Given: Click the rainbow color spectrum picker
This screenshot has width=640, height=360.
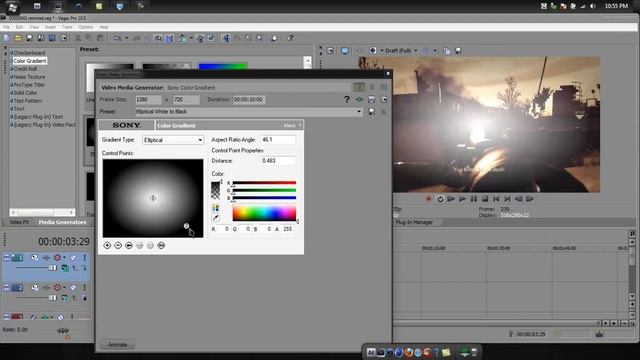Looking at the screenshot, I should 264,213.
